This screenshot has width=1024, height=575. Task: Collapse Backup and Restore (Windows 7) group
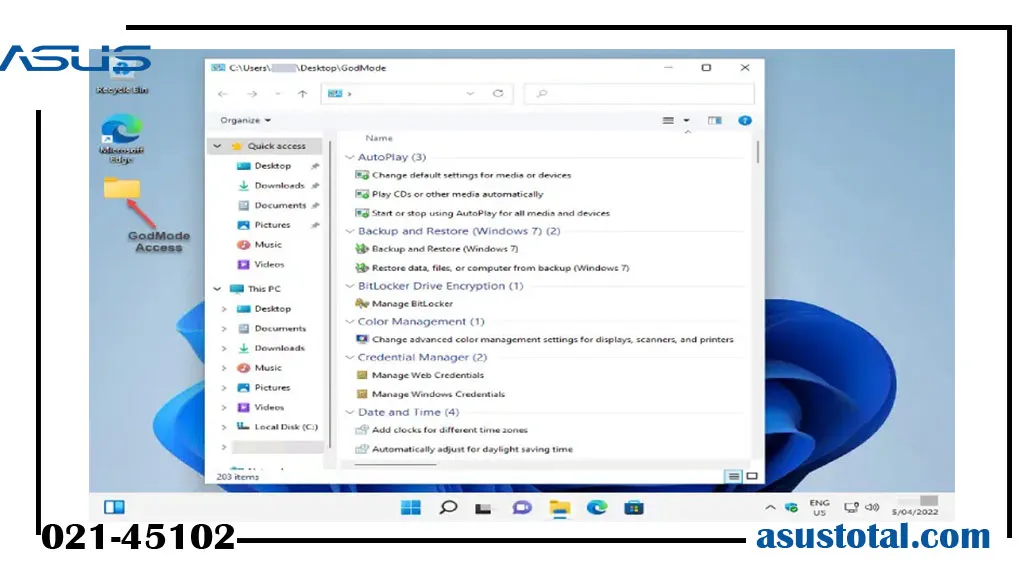click(350, 231)
